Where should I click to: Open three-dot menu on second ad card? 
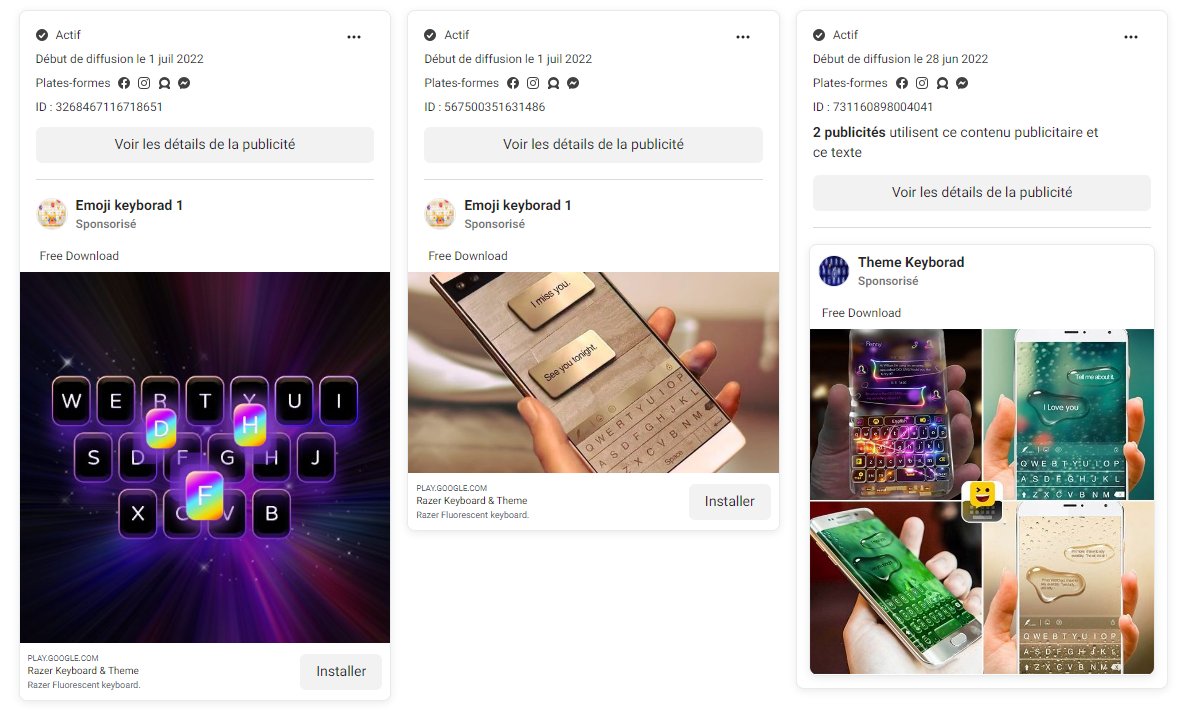coord(743,36)
